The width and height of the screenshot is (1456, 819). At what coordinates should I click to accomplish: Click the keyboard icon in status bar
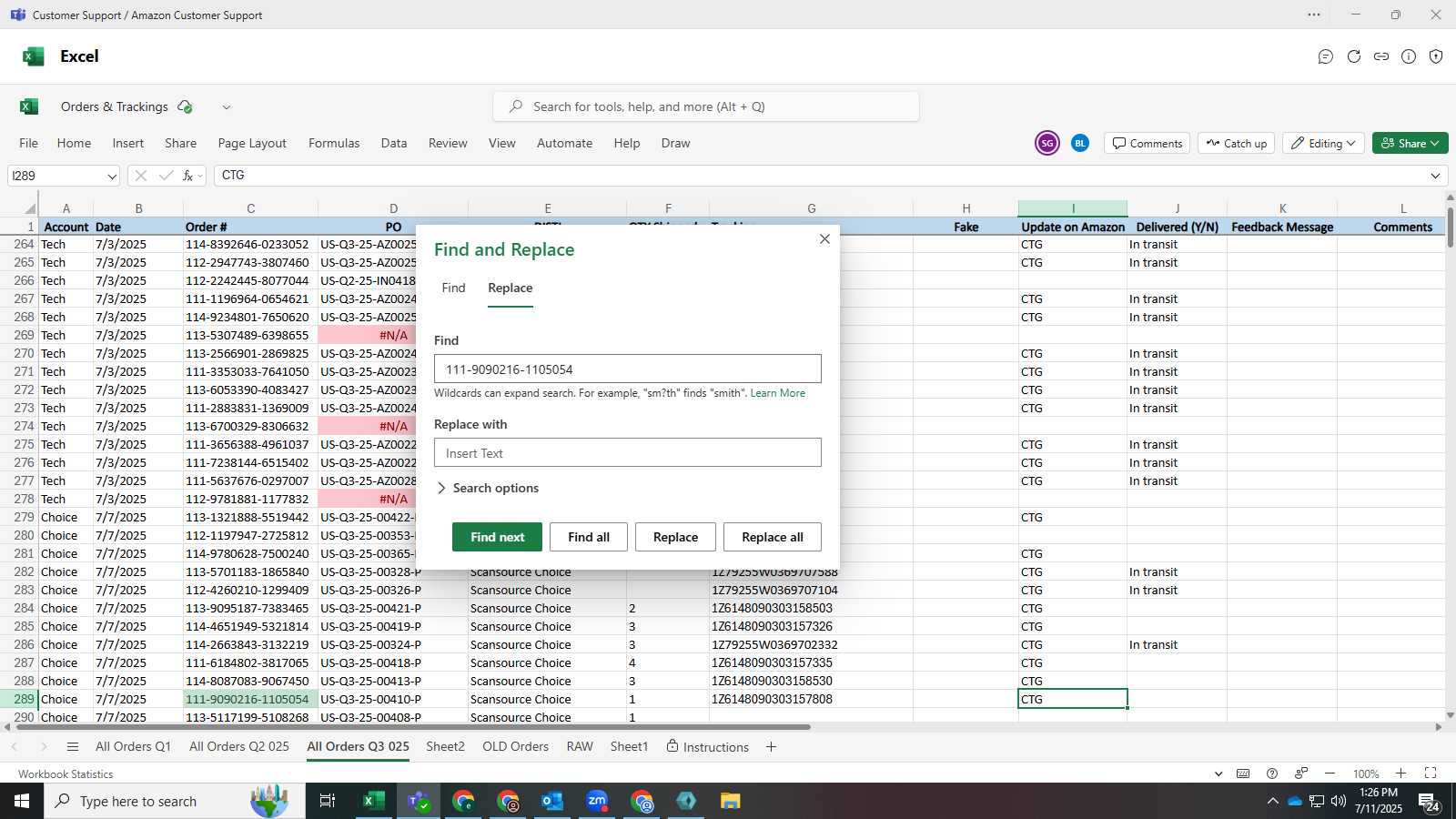tap(1243, 773)
